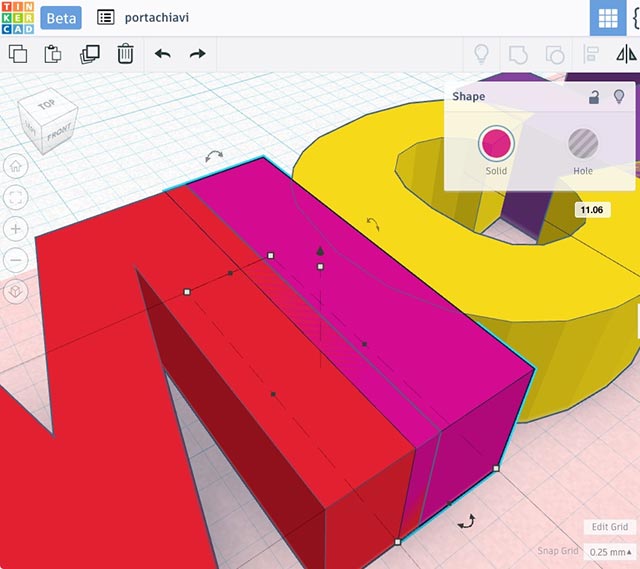Open the design list icon
This screenshot has width=640, height=569.
(x=105, y=18)
